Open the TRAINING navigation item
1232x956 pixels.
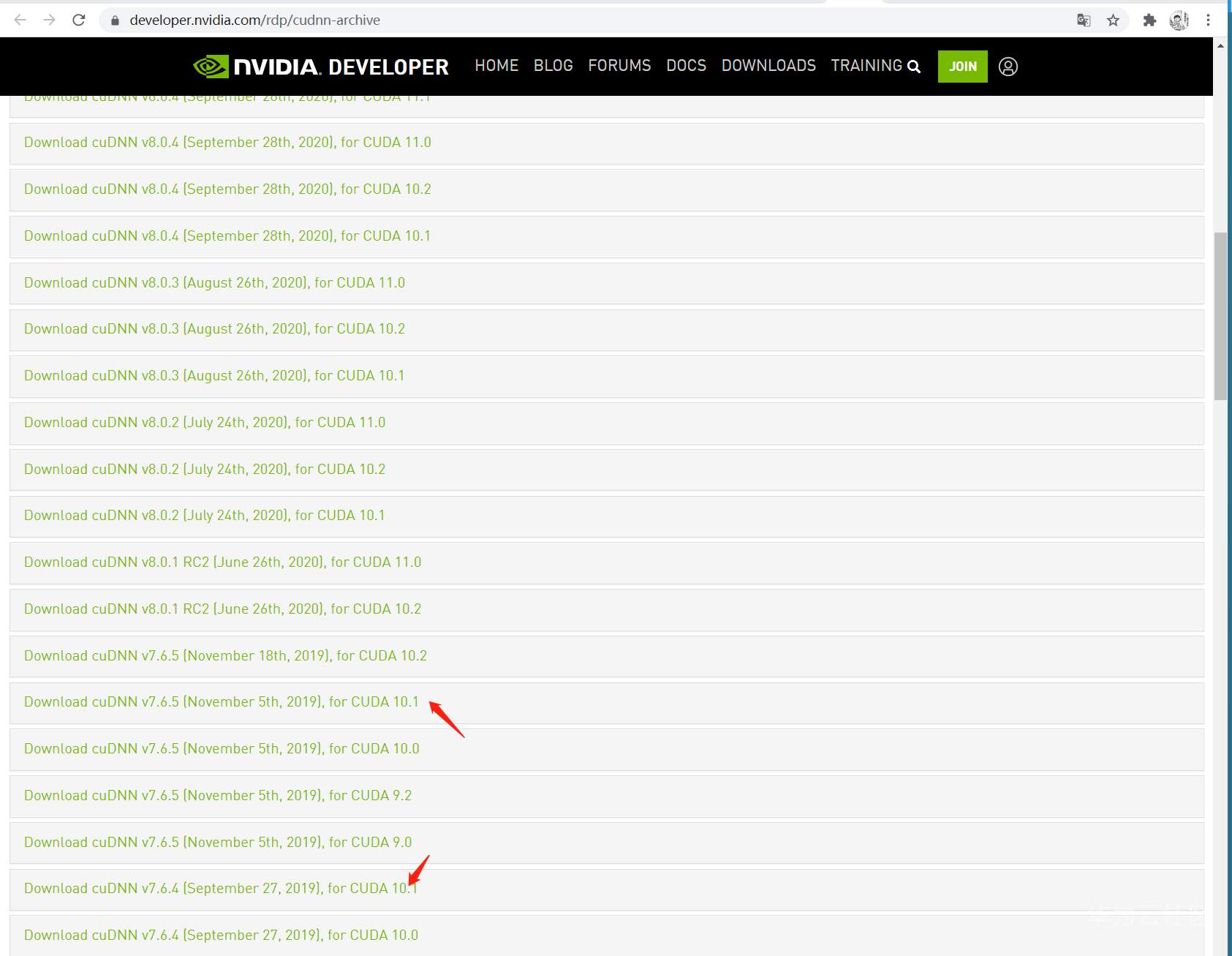[x=866, y=66]
